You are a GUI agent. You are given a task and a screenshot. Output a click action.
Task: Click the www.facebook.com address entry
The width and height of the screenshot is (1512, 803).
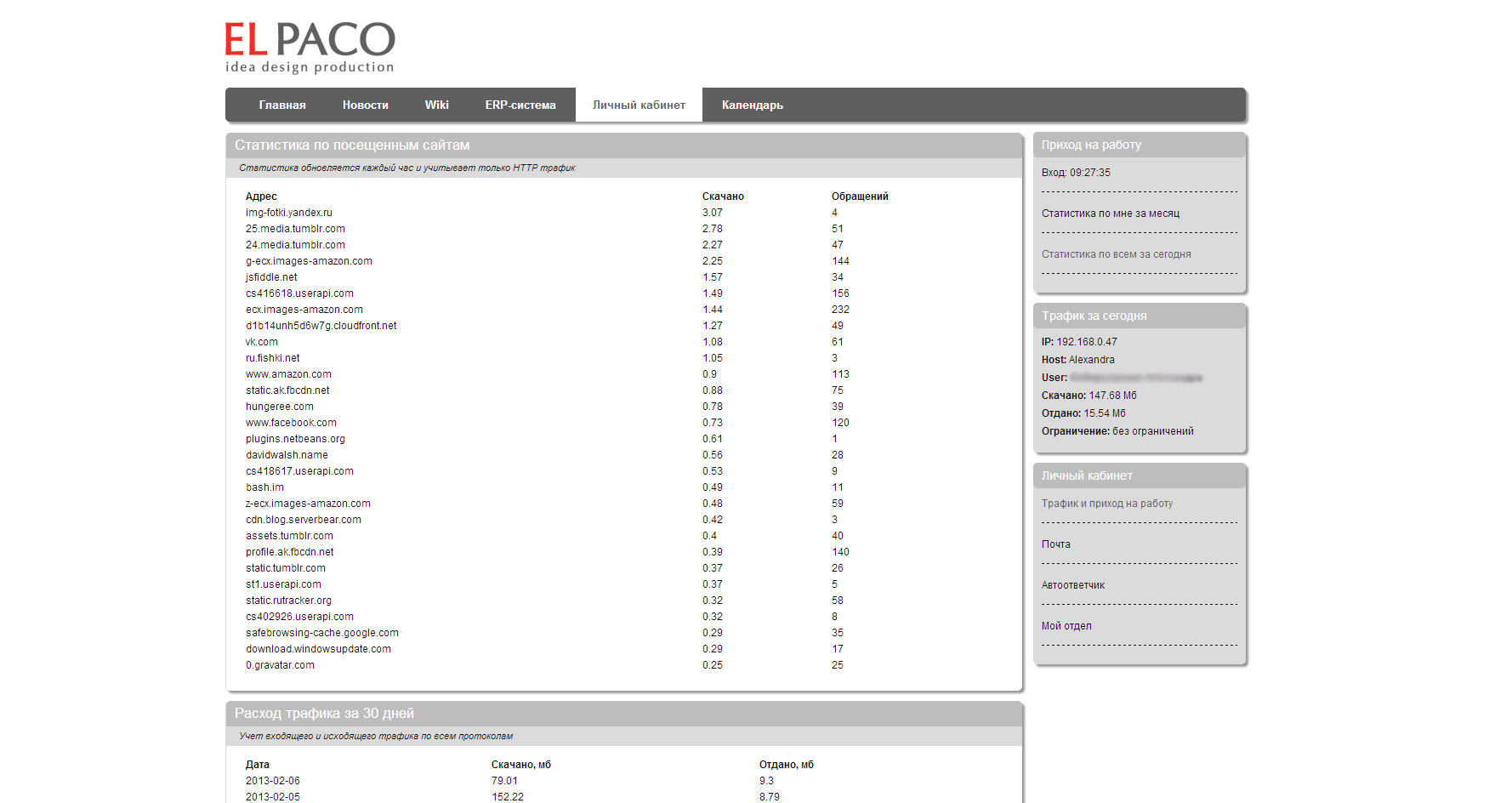[291, 423]
